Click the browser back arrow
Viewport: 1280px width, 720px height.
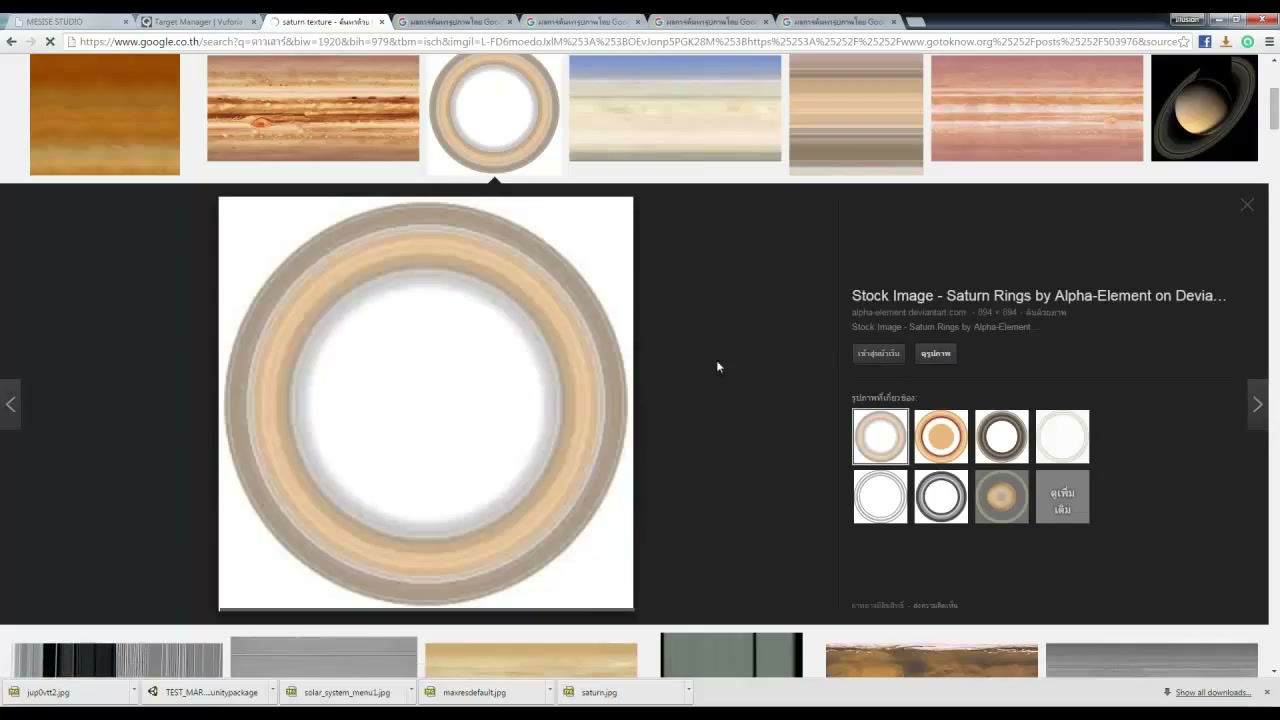[x=11, y=41]
